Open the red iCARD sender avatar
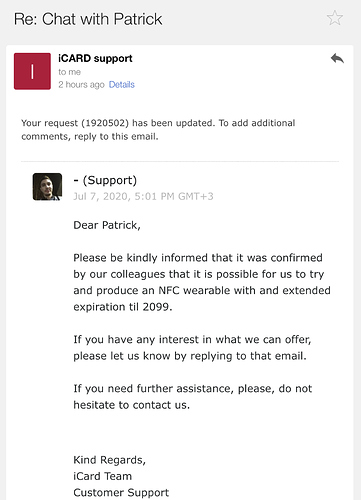The height and width of the screenshot is (500, 361). pyautogui.click(x=32, y=71)
